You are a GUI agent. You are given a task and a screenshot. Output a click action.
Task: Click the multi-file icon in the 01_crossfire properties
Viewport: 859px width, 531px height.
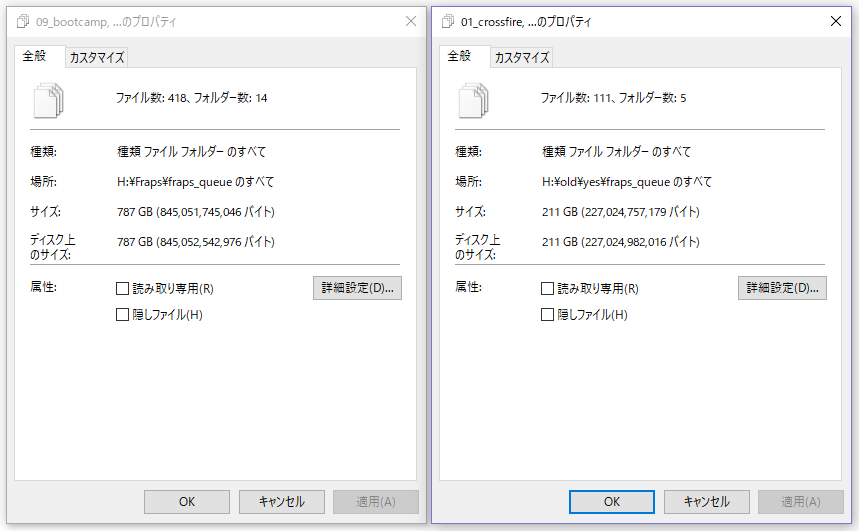coord(473,100)
